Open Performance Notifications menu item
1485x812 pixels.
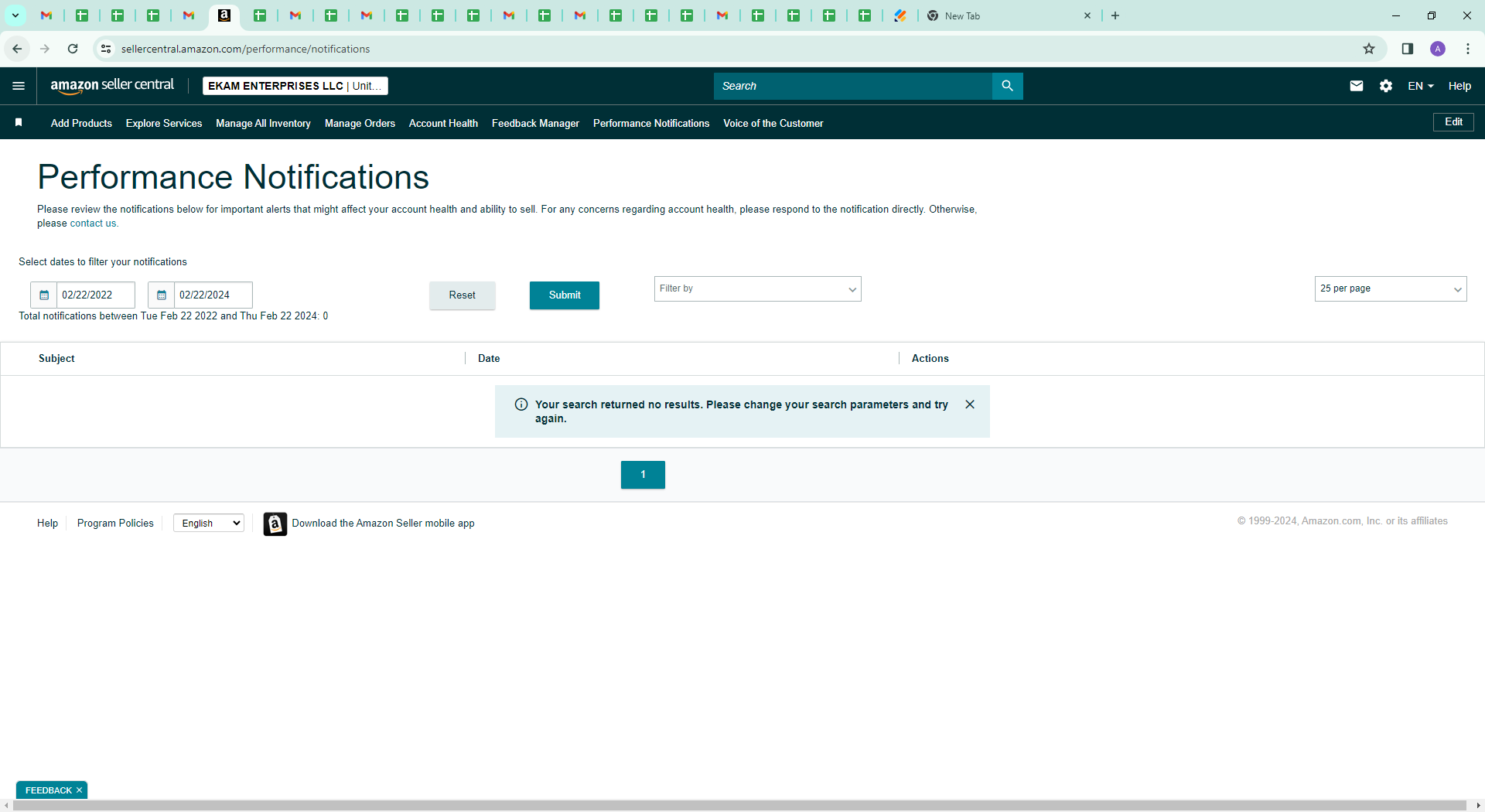651,123
